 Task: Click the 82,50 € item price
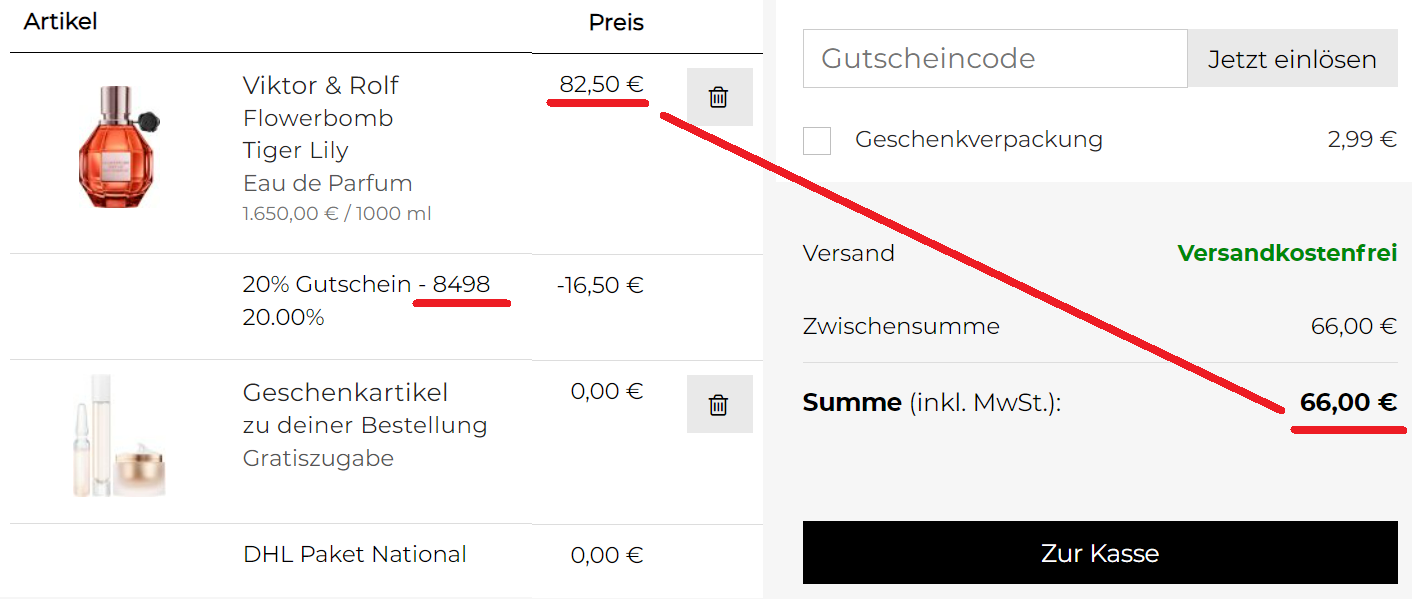pyautogui.click(x=601, y=85)
